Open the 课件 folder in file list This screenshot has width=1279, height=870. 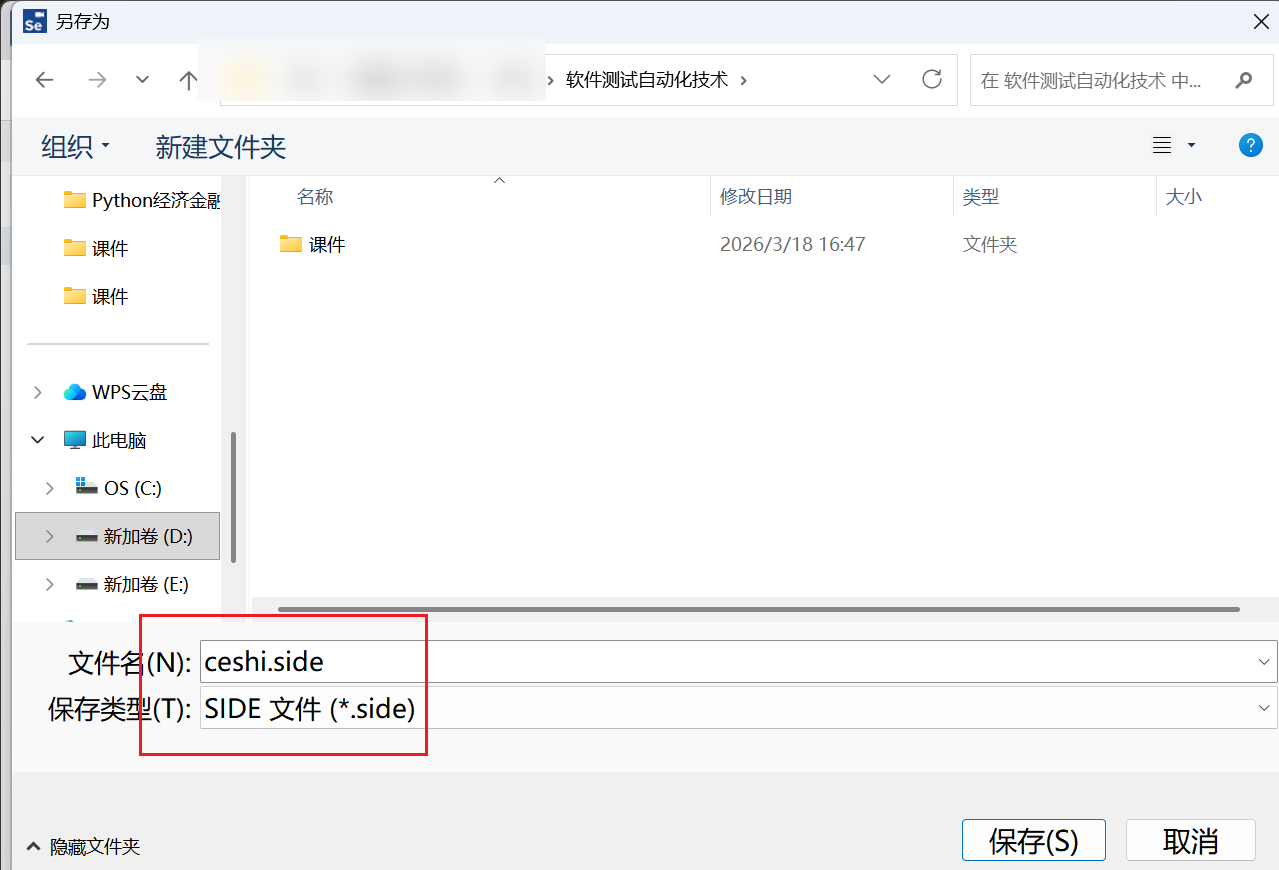326,244
